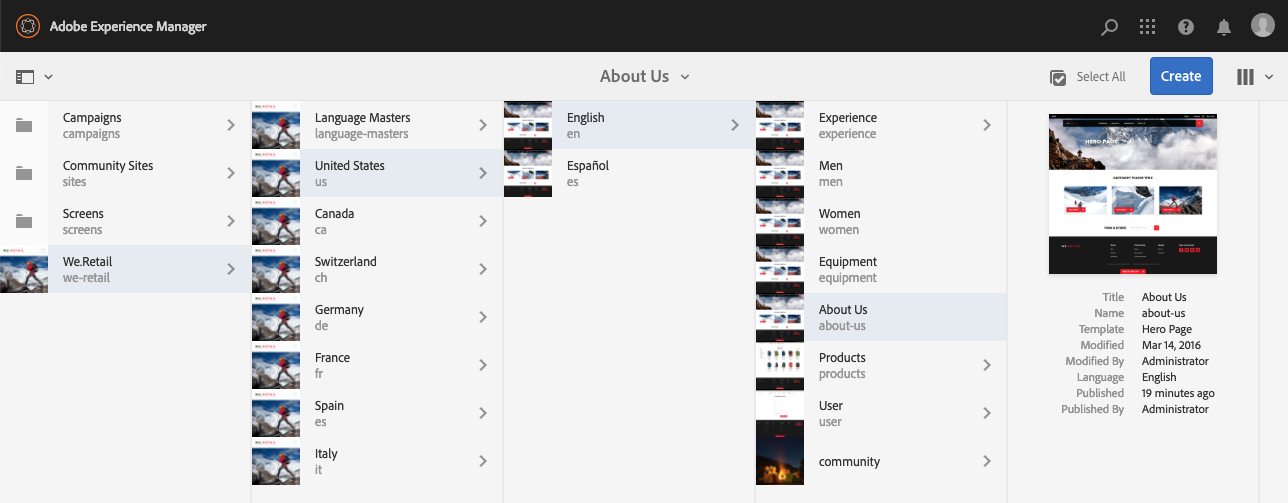Expand the Campaigns folder chevron
Image resolution: width=1288 pixels, height=503 pixels.
click(231, 125)
